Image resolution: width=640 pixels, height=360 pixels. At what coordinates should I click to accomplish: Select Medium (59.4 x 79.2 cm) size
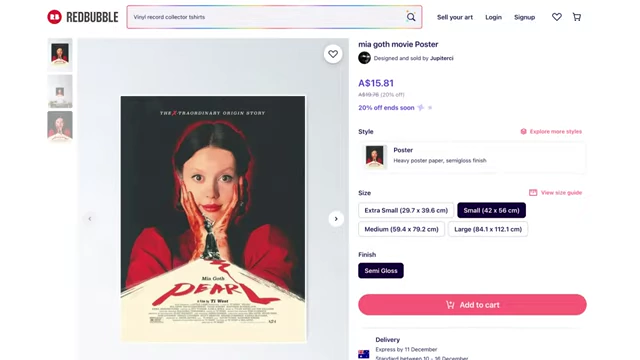[402, 229]
